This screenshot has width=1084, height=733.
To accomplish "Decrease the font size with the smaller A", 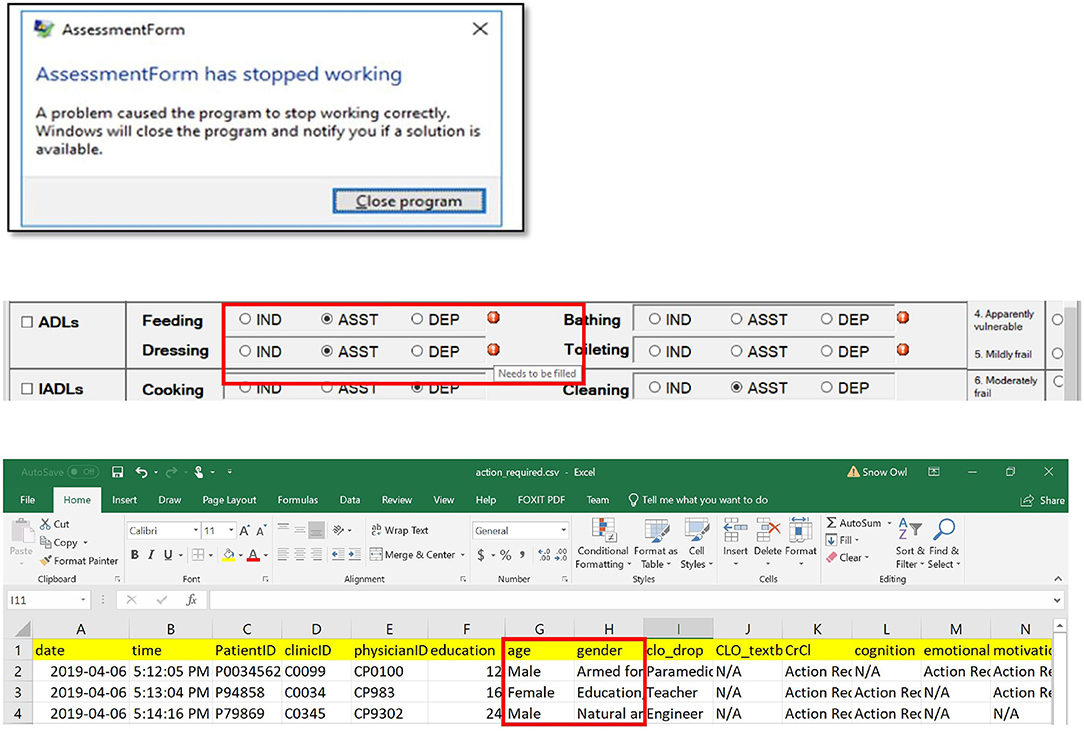I will pos(261,530).
